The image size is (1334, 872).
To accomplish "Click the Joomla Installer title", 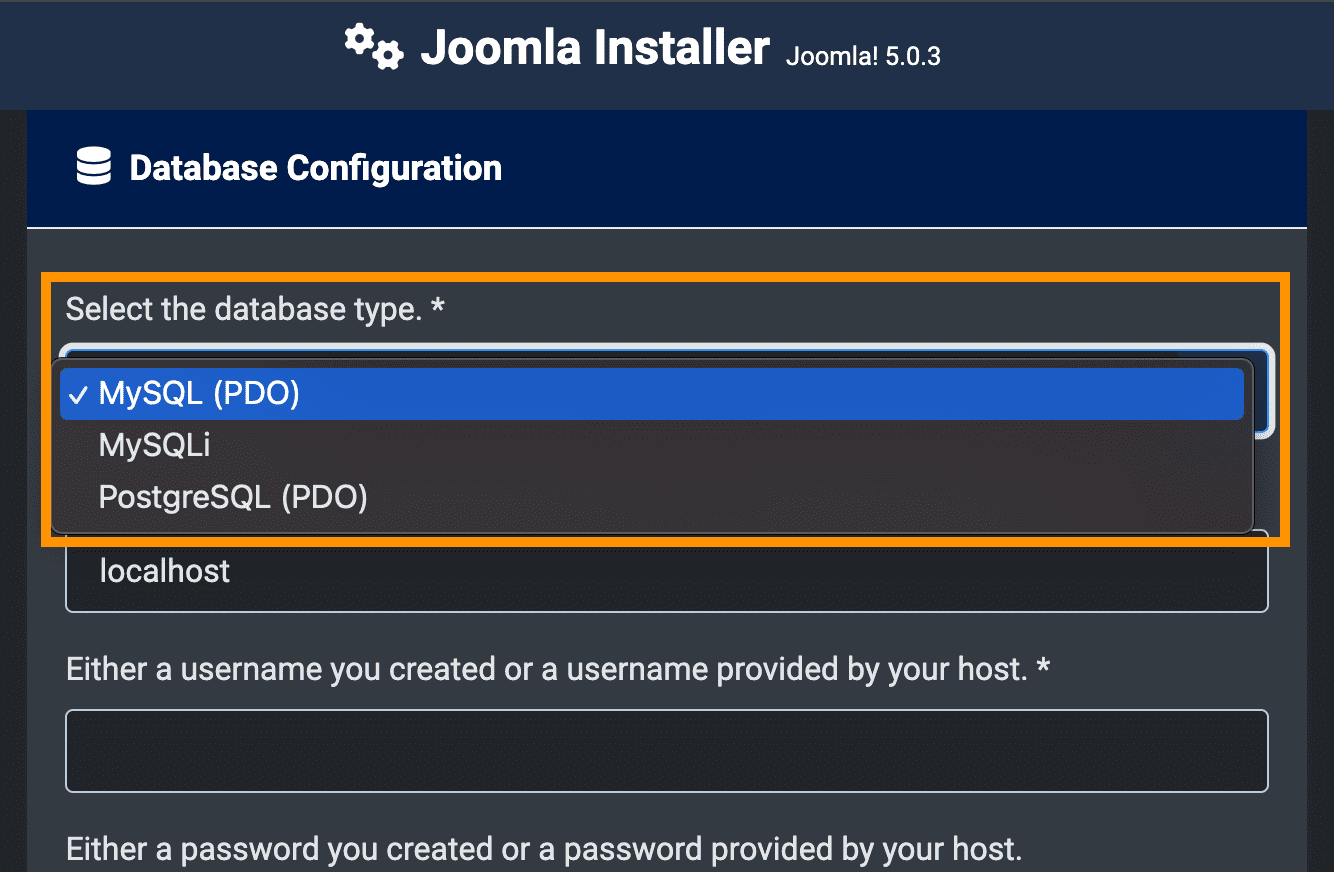I will (x=595, y=47).
